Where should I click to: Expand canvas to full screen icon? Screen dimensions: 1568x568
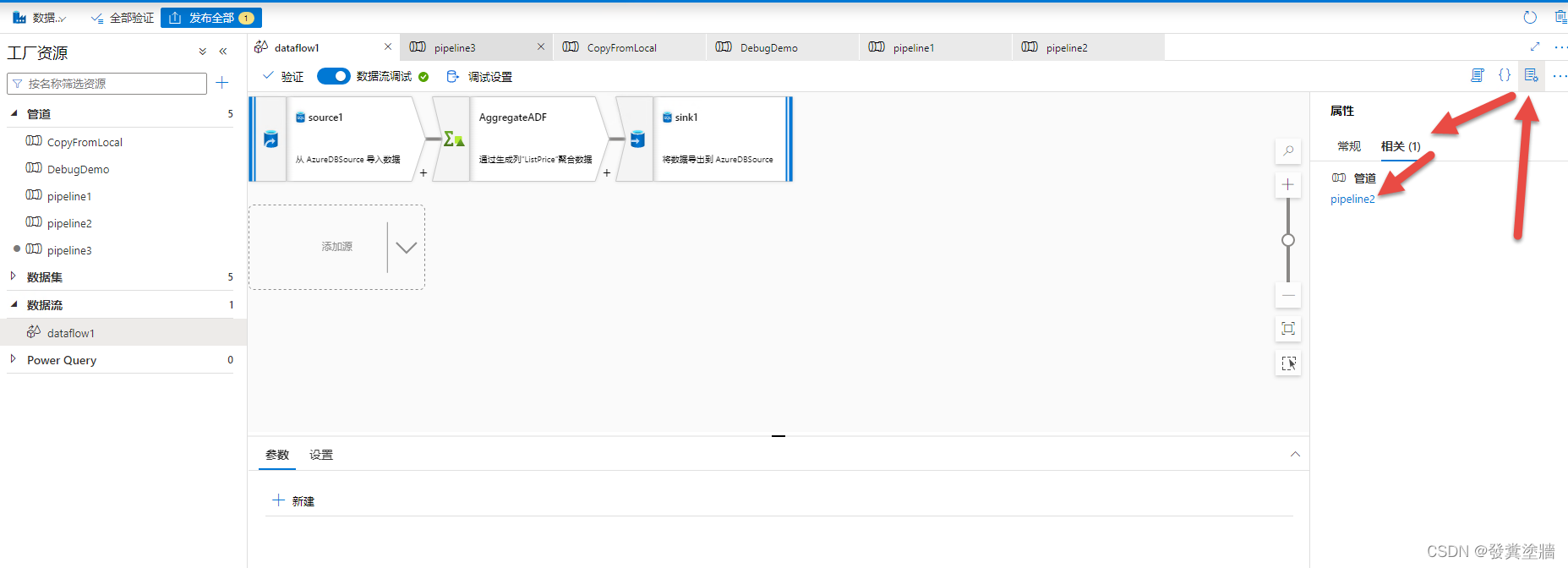(1535, 46)
